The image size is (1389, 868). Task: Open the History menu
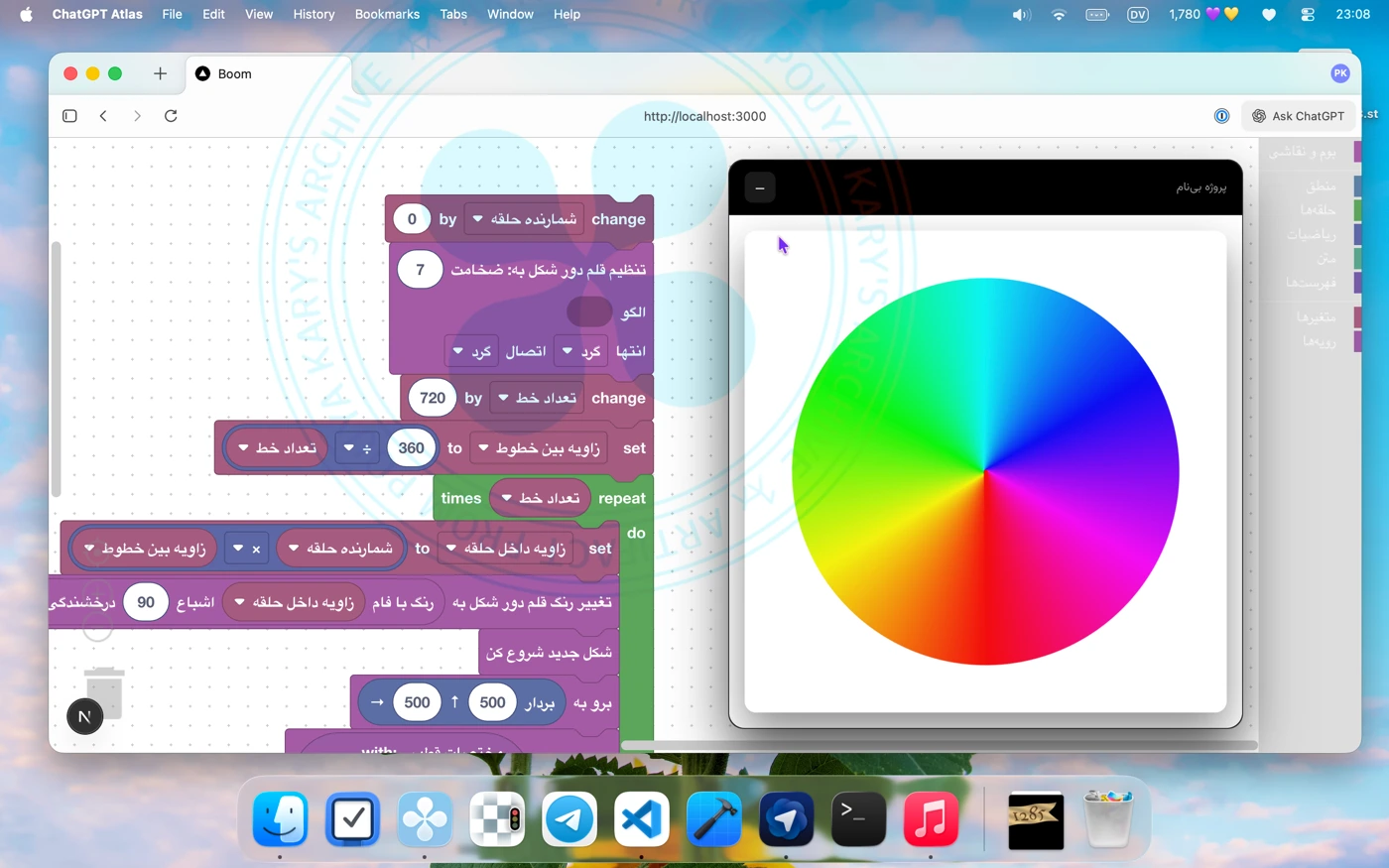pyautogui.click(x=314, y=14)
